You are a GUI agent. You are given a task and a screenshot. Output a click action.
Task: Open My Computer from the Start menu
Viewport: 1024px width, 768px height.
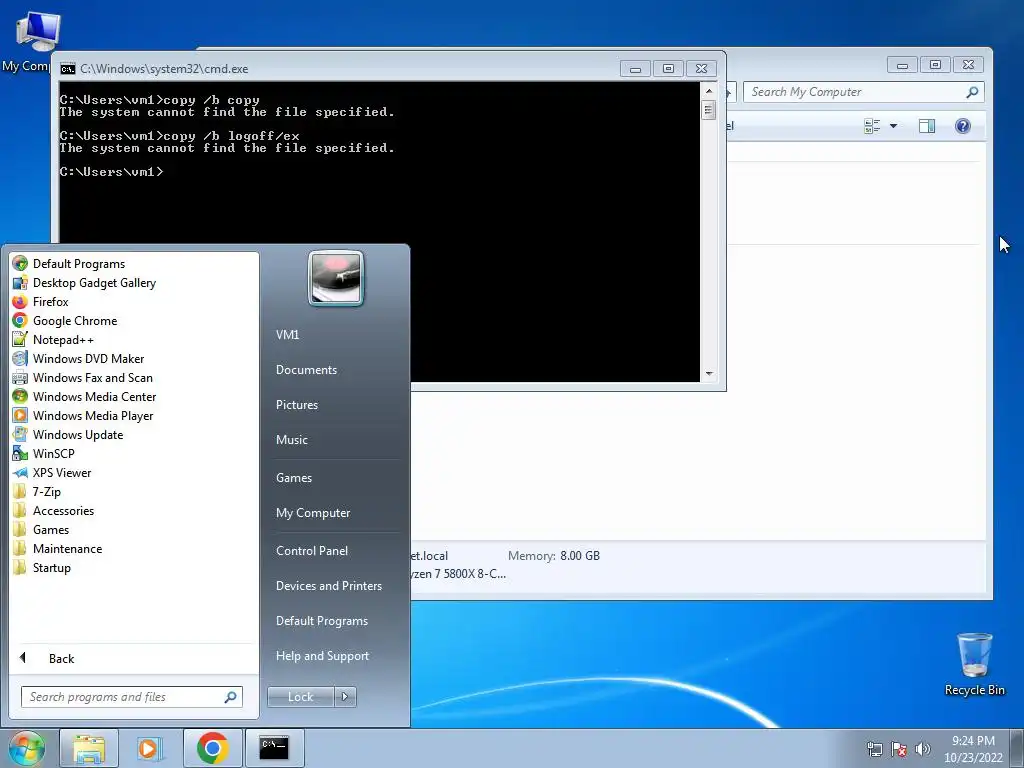tap(313, 513)
